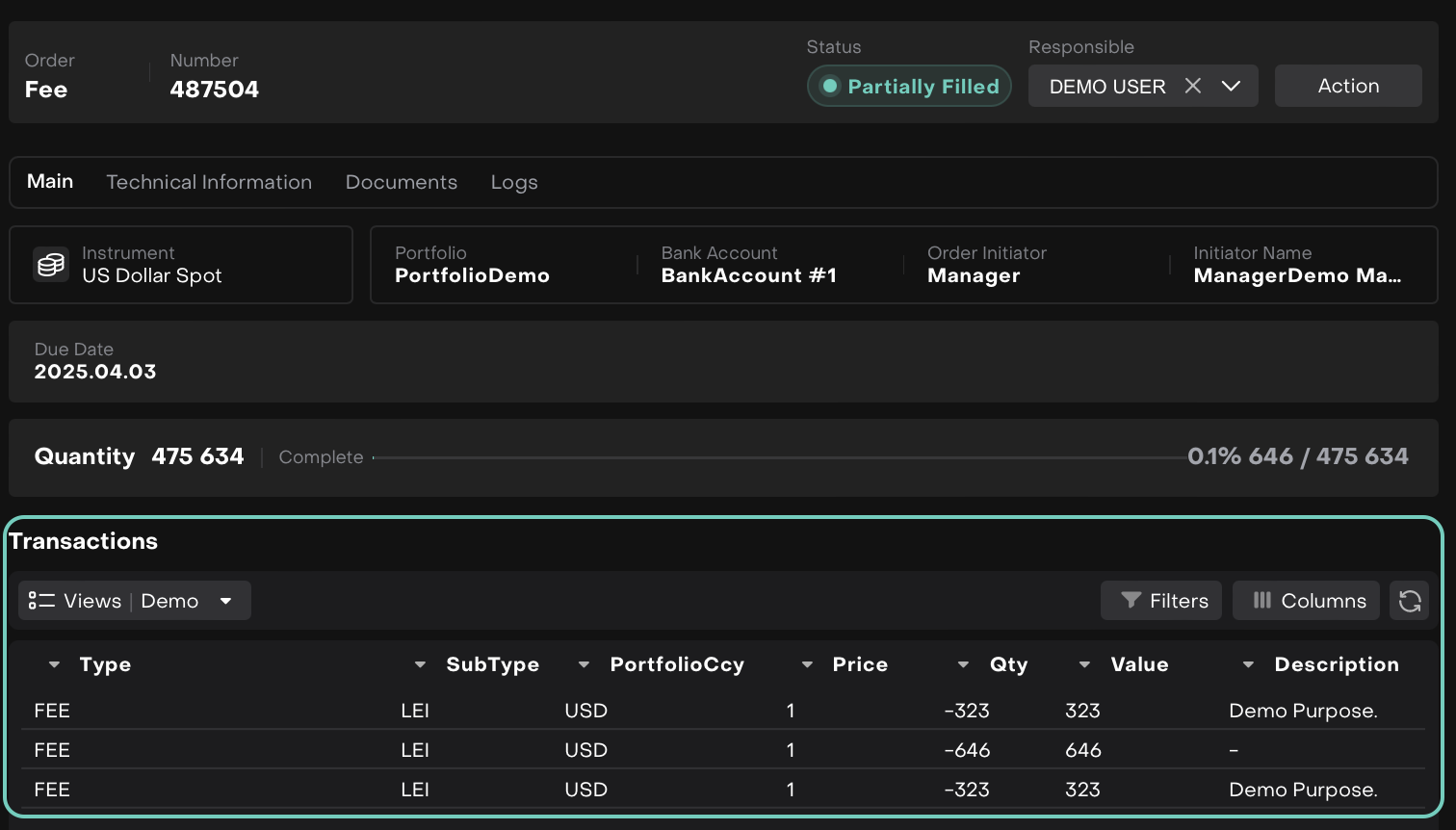Open the Price column menu arrow
This screenshot has width=1456, height=830.
point(807,664)
